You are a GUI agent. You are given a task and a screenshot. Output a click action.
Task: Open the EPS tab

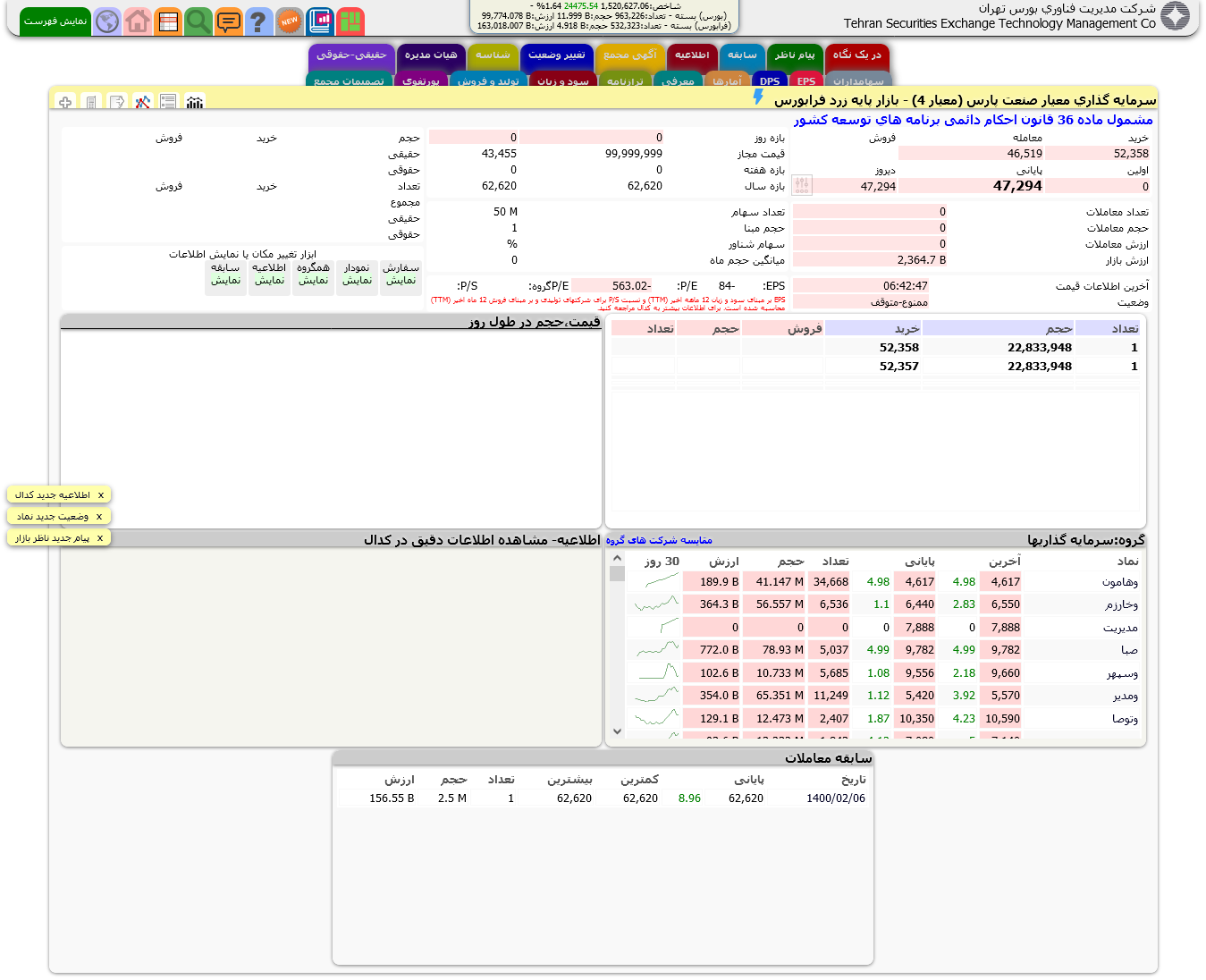tap(806, 80)
